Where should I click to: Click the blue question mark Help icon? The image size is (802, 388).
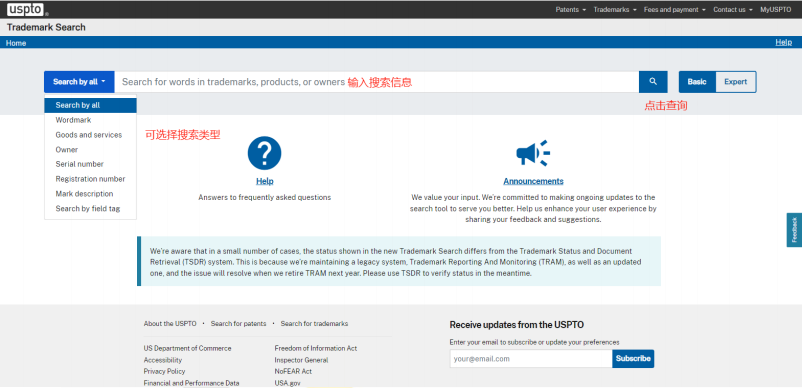[264, 153]
